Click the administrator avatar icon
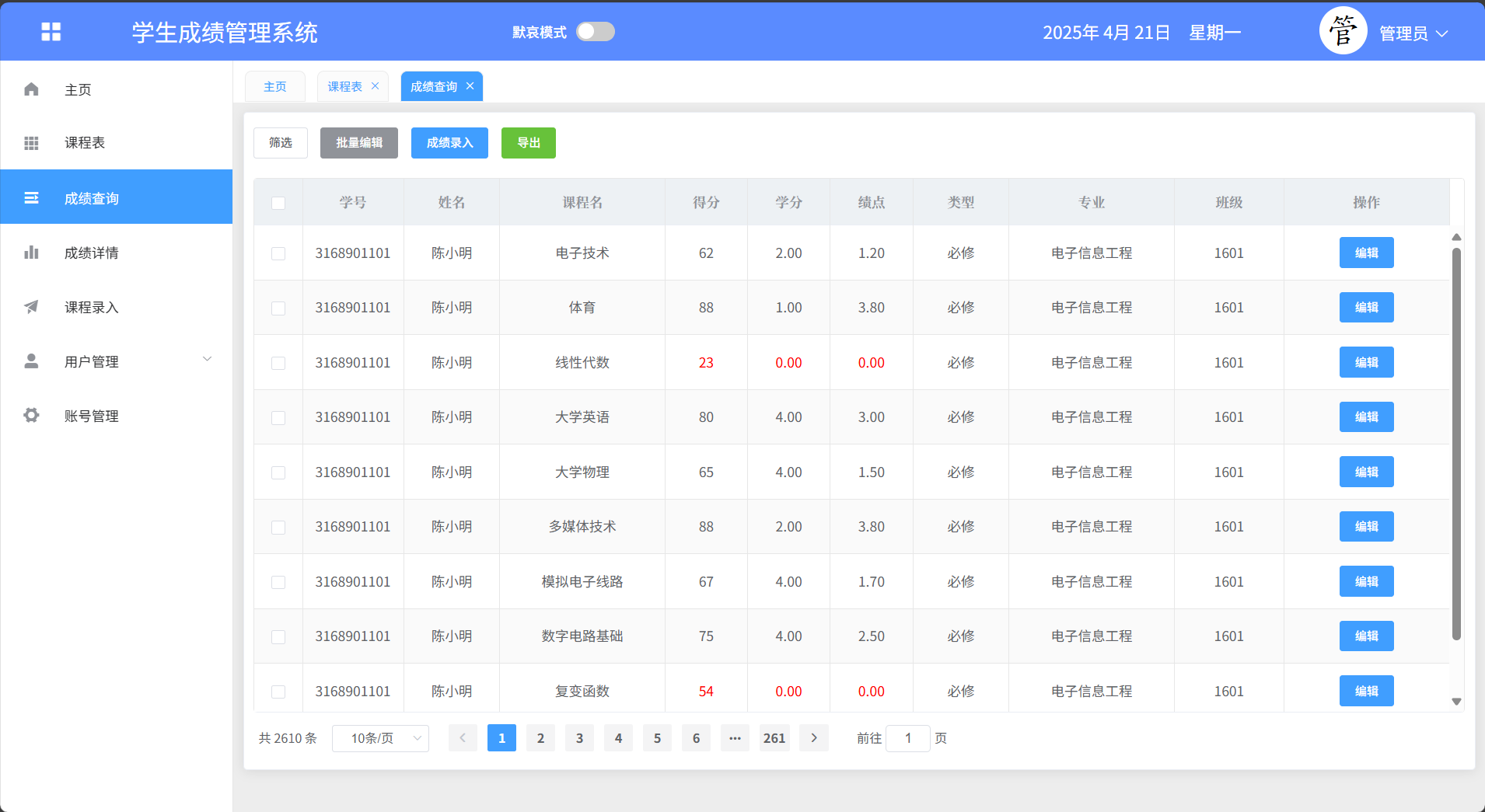 [1343, 32]
